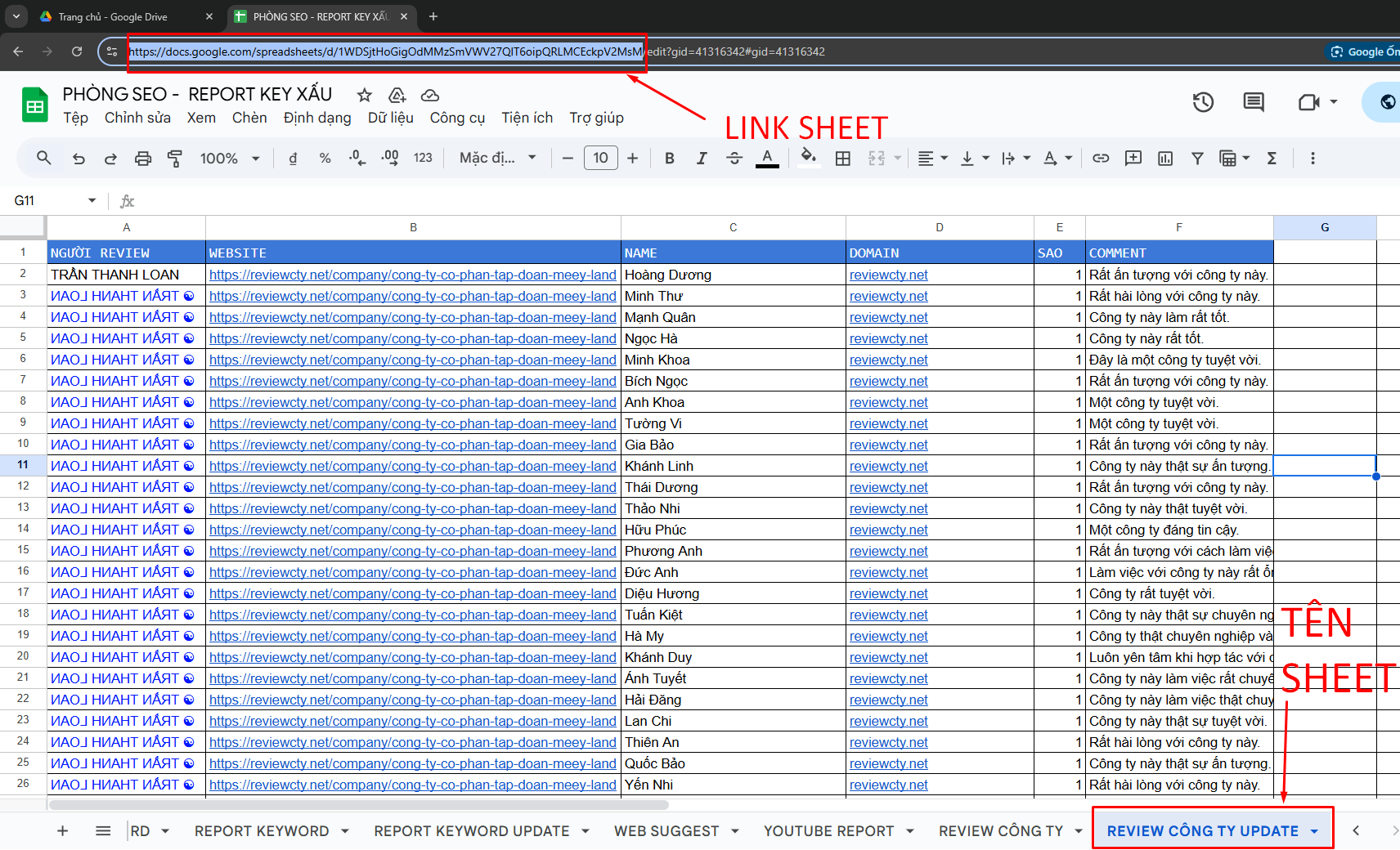Open REVIEW CÔNG TY UPDATE tab menu arrow

(x=1314, y=831)
